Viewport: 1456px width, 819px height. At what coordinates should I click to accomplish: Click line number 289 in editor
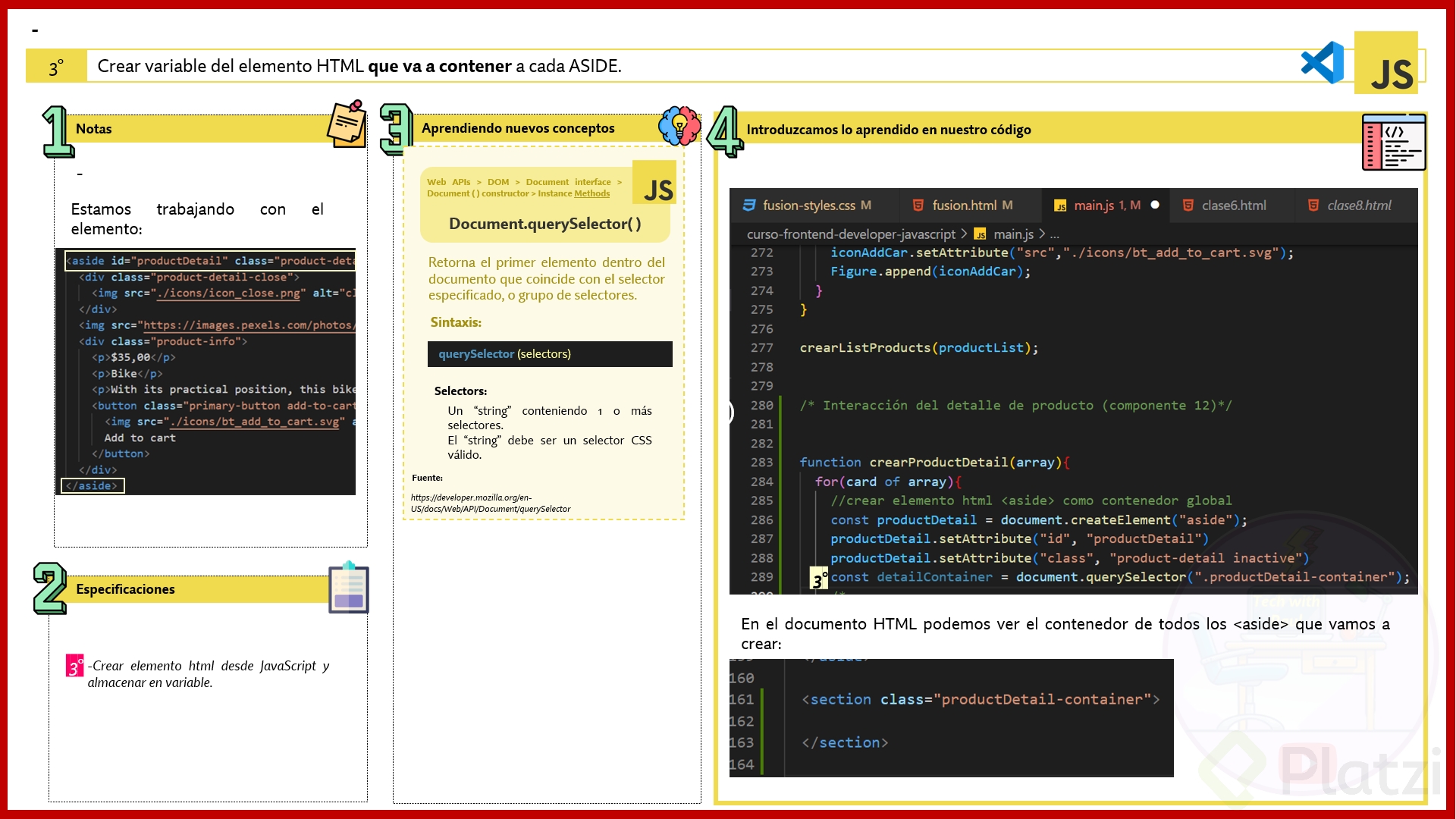point(761,577)
